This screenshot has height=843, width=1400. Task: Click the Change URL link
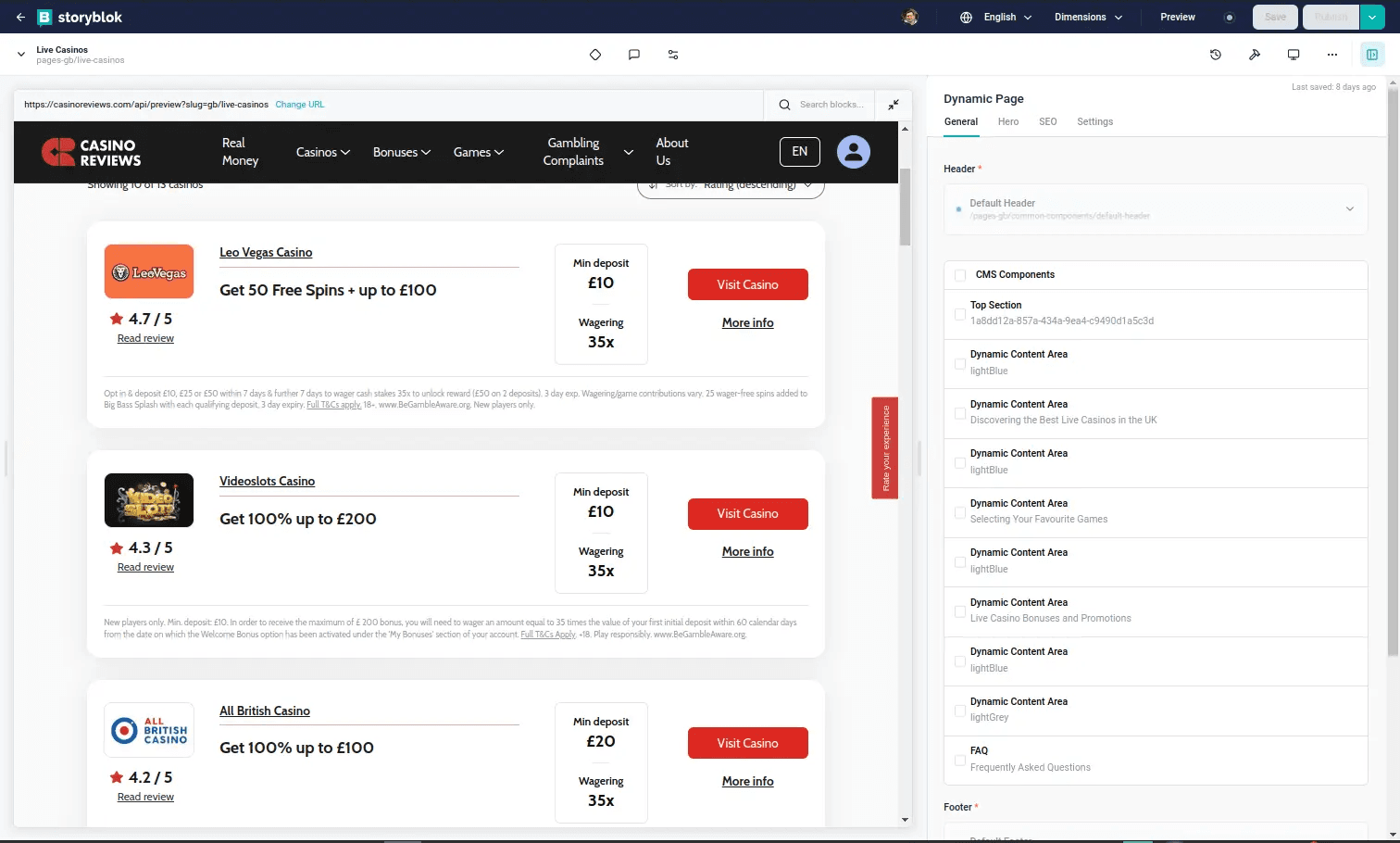pos(300,105)
